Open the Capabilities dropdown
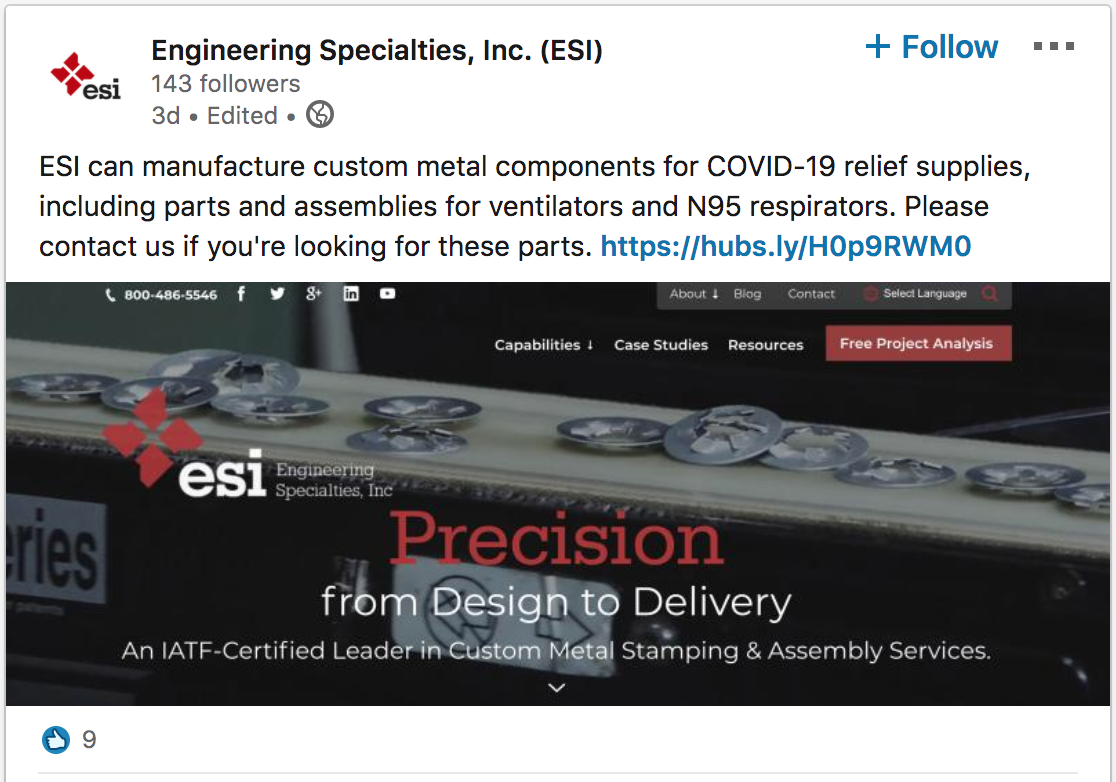The height and width of the screenshot is (782, 1116). pos(543,344)
